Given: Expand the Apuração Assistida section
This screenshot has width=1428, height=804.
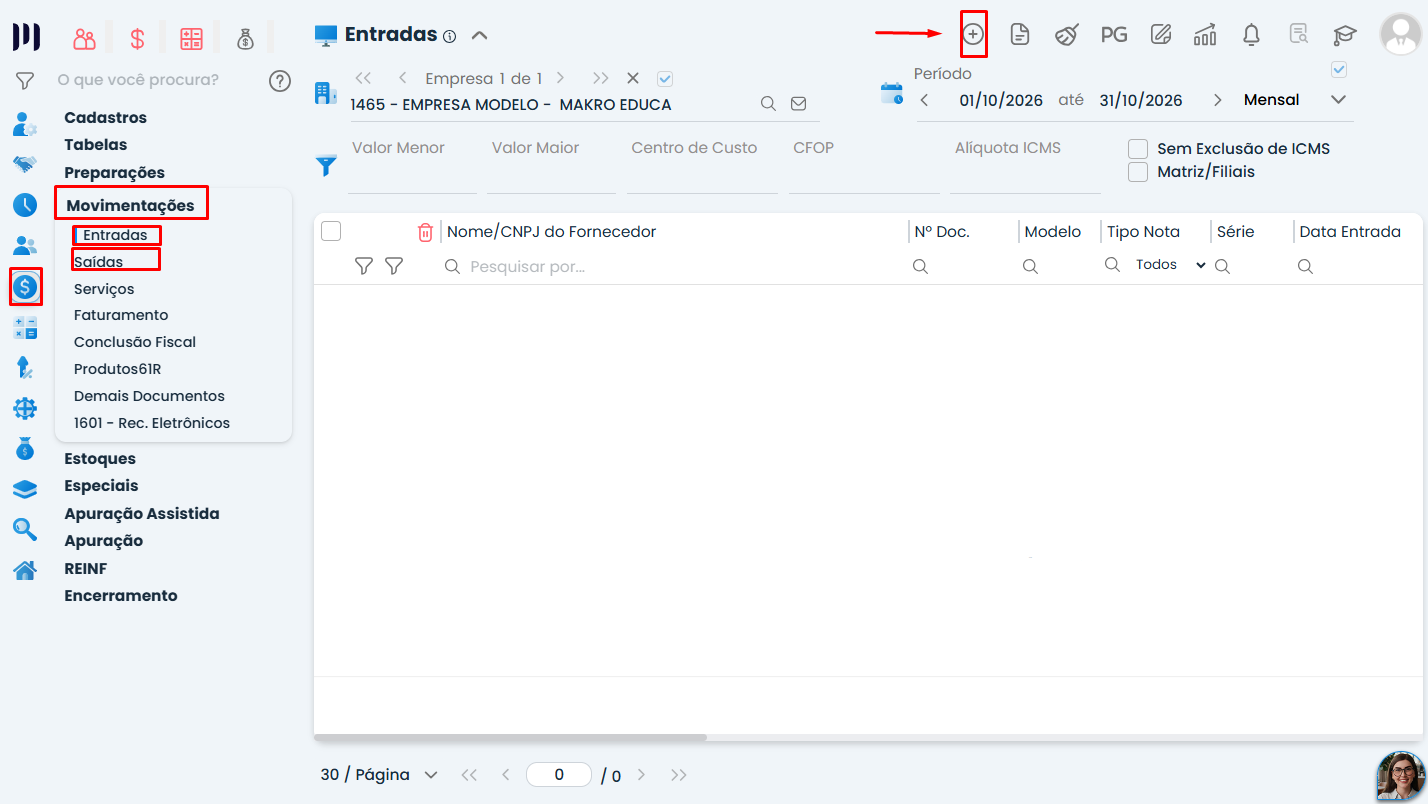Looking at the screenshot, I should [142, 514].
